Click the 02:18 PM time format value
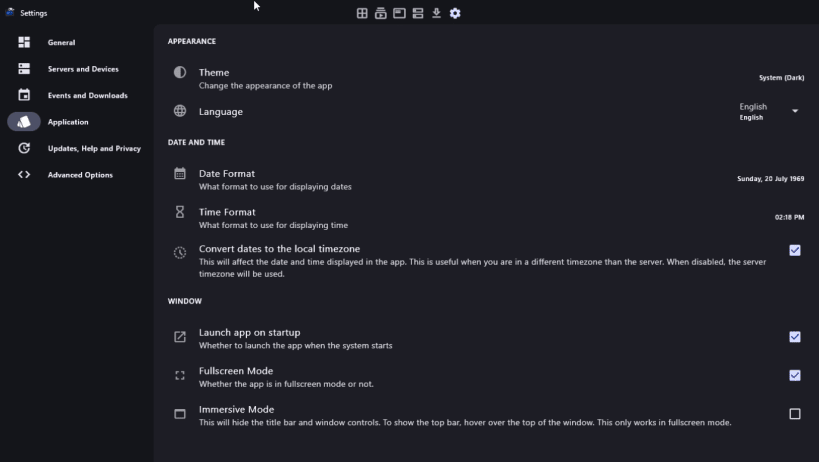 point(789,217)
